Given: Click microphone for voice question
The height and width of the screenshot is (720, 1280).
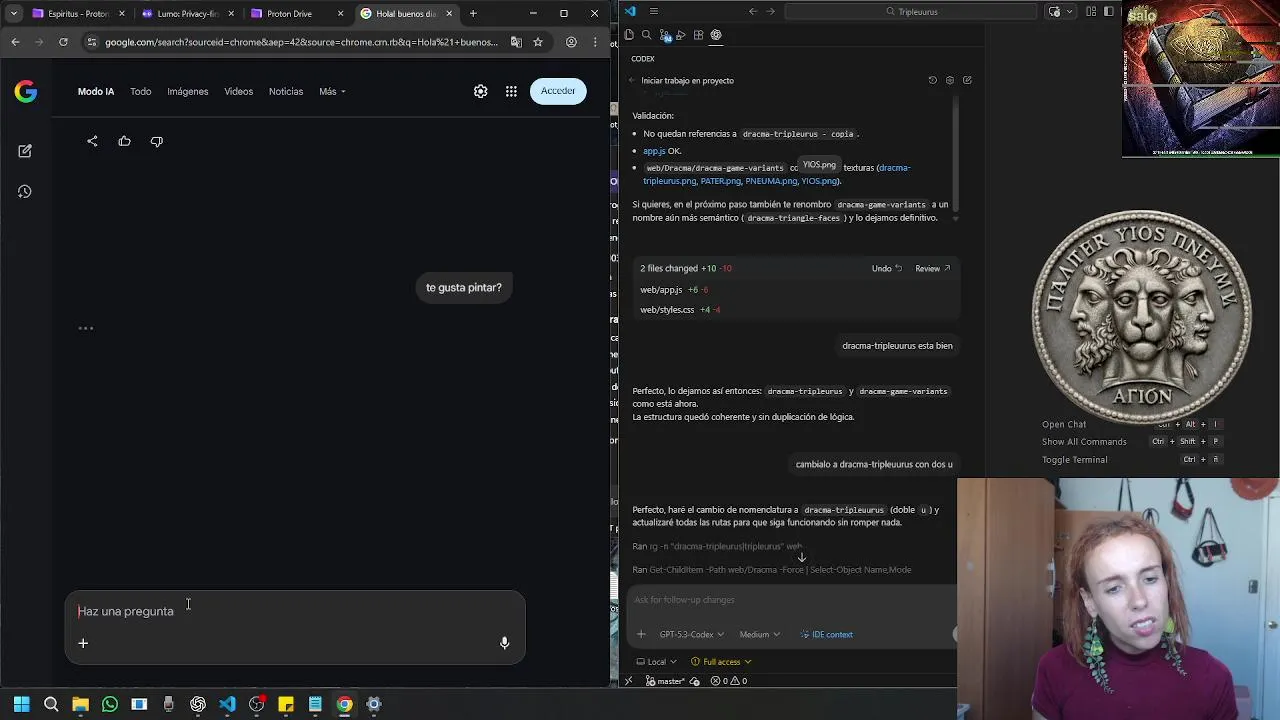Looking at the screenshot, I should pos(504,643).
